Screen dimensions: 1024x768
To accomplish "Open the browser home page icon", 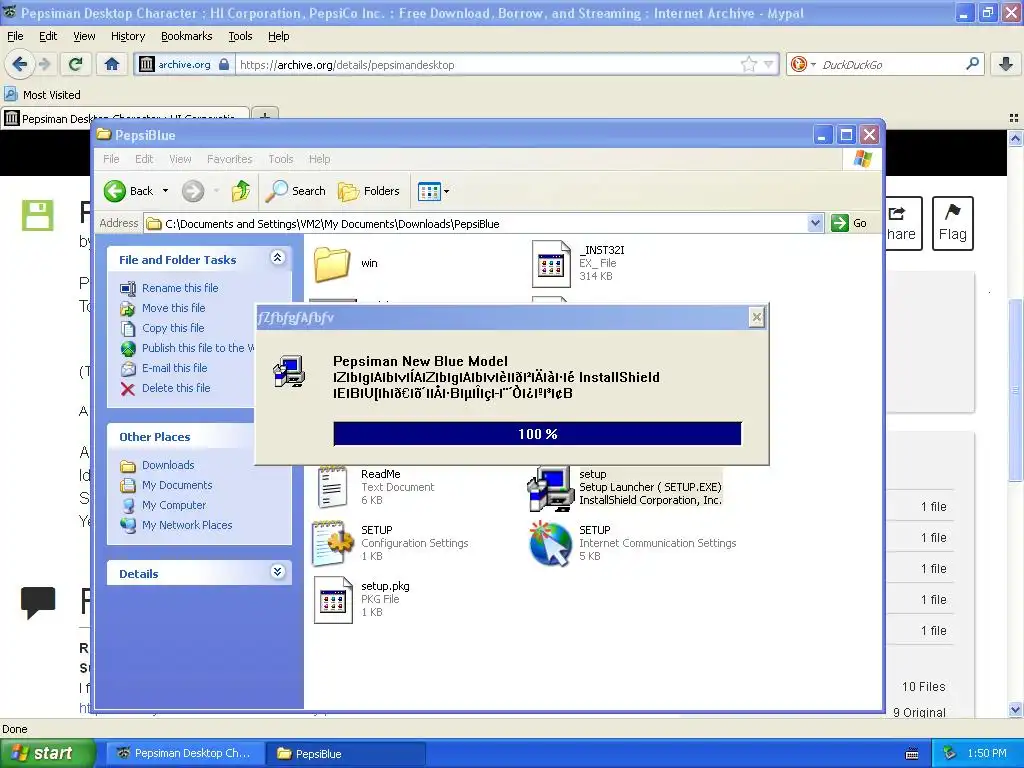I will [112, 64].
